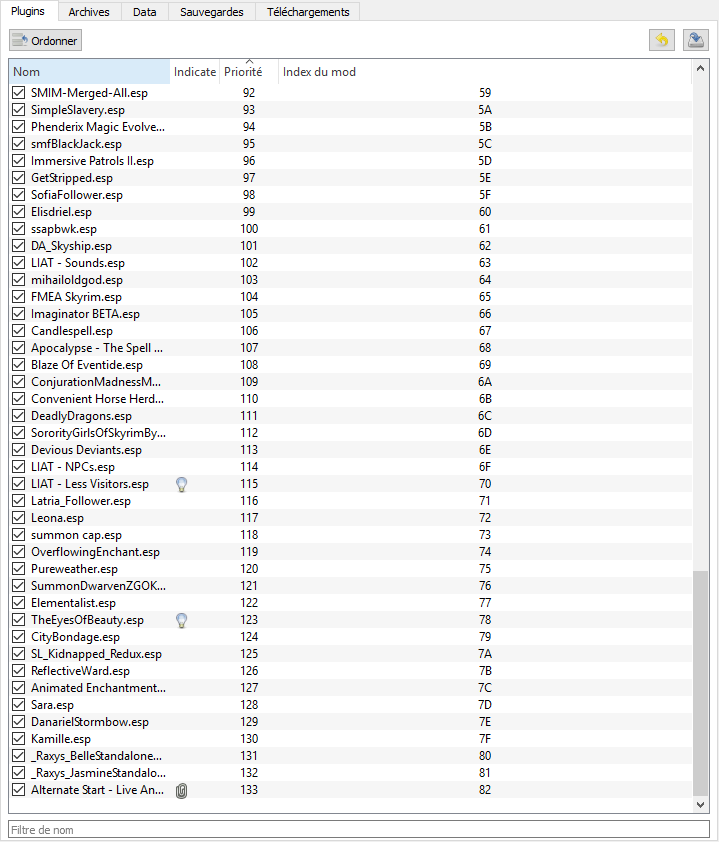Screen dimensions: 719x842
Task: Toggle the Sara.esp checkbox
Action: pos(19,705)
